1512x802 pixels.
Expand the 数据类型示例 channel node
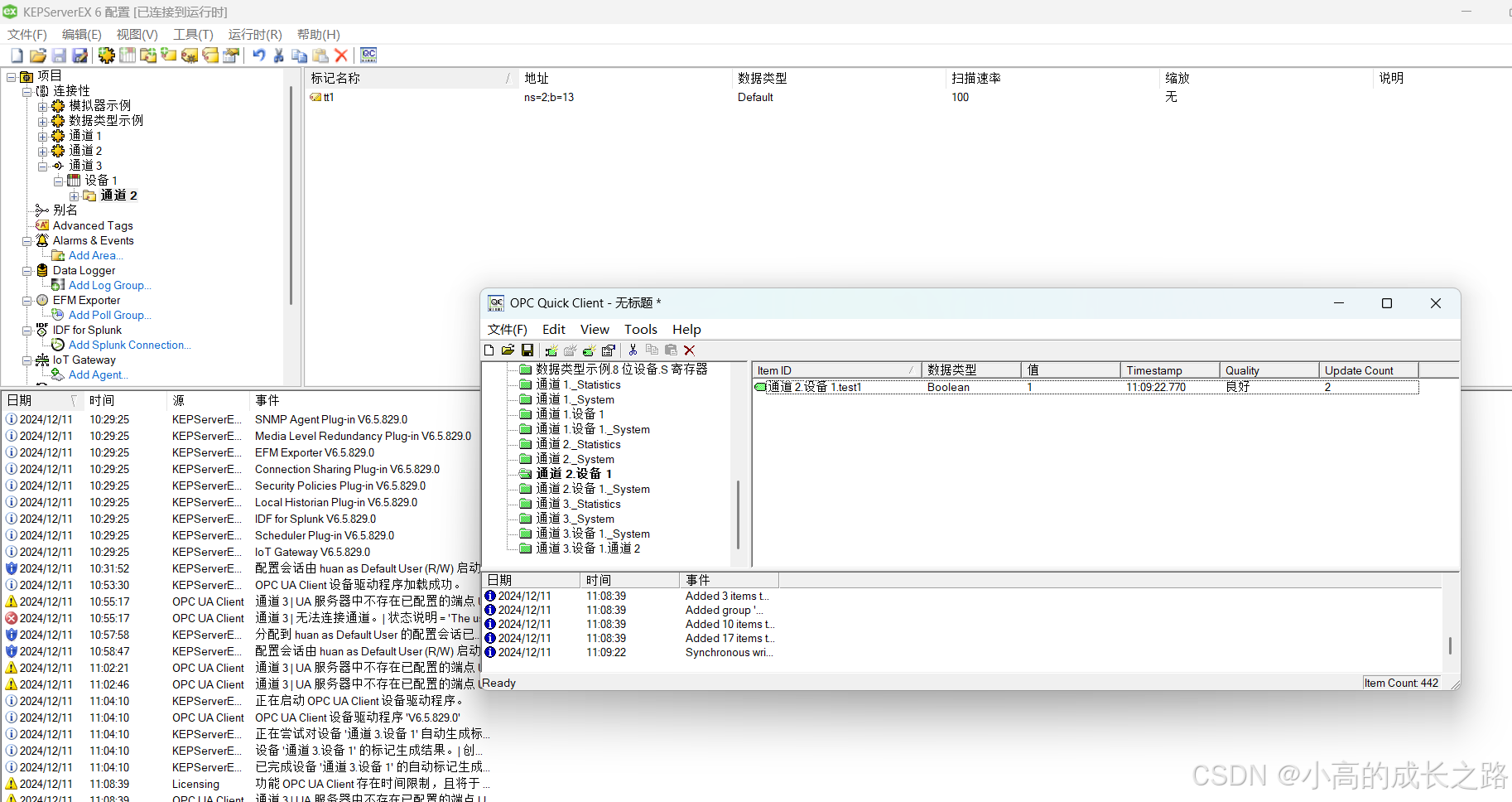tap(43, 121)
